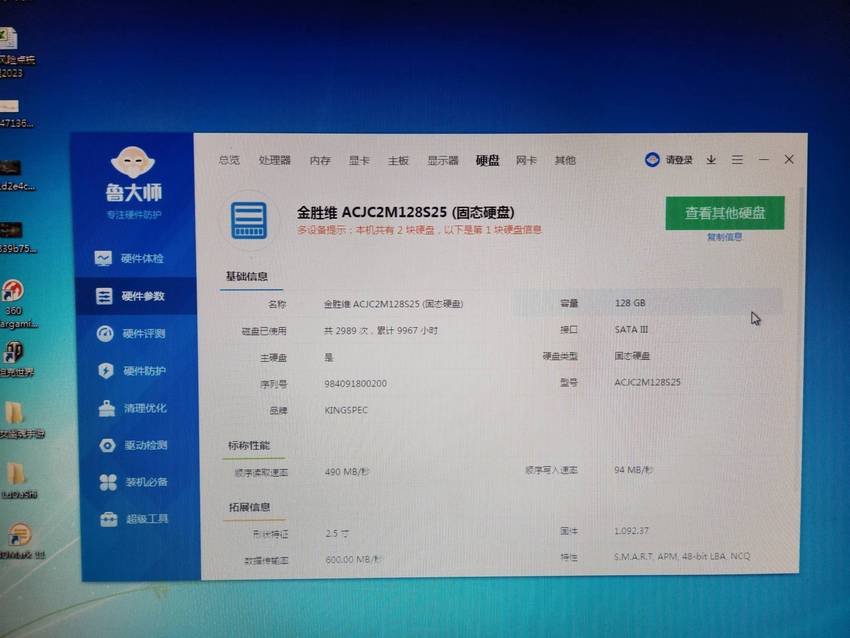
Task: Select 硬件参数 in the sidebar
Action: (x=136, y=296)
